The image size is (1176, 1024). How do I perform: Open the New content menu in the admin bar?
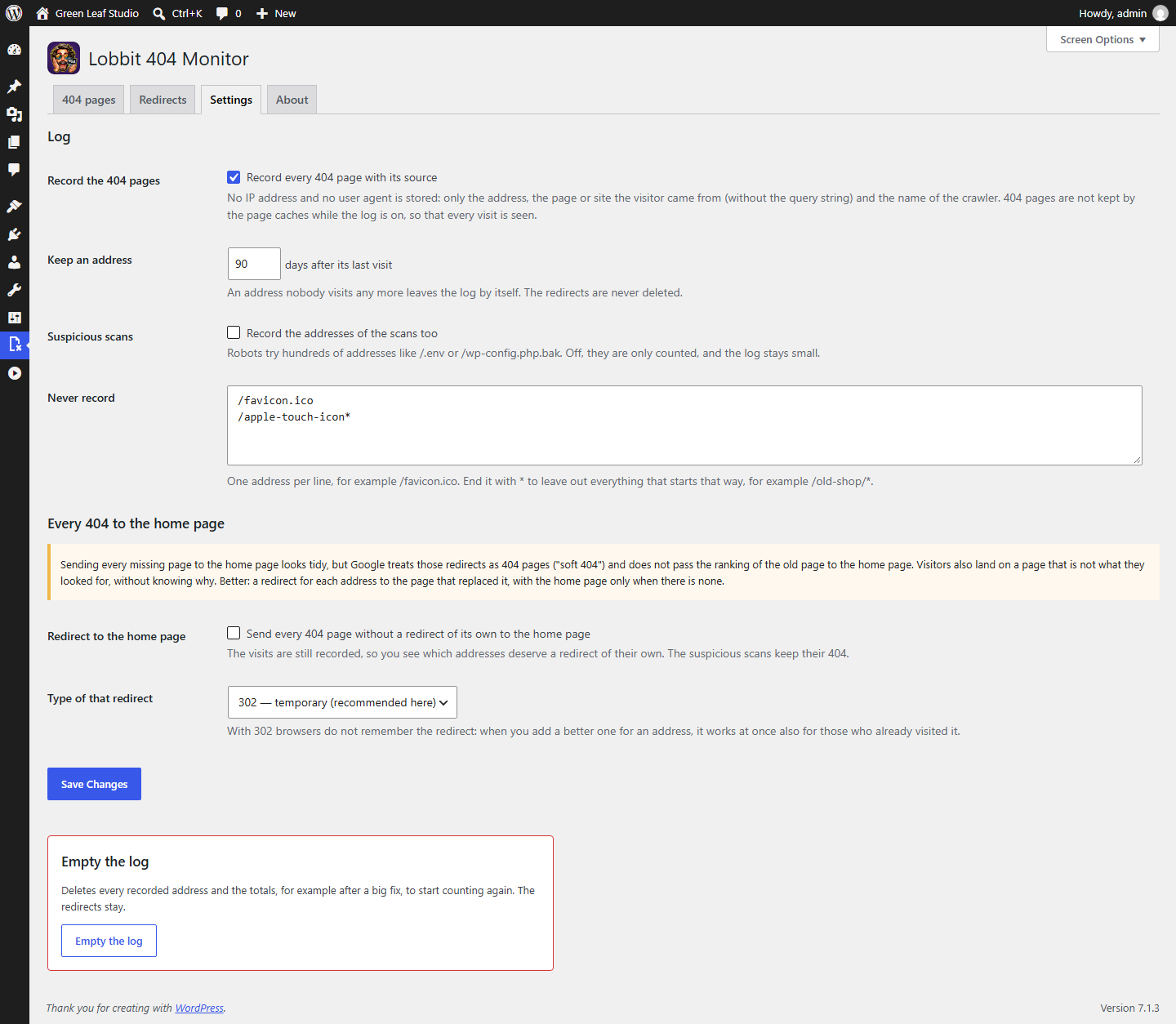pos(276,13)
